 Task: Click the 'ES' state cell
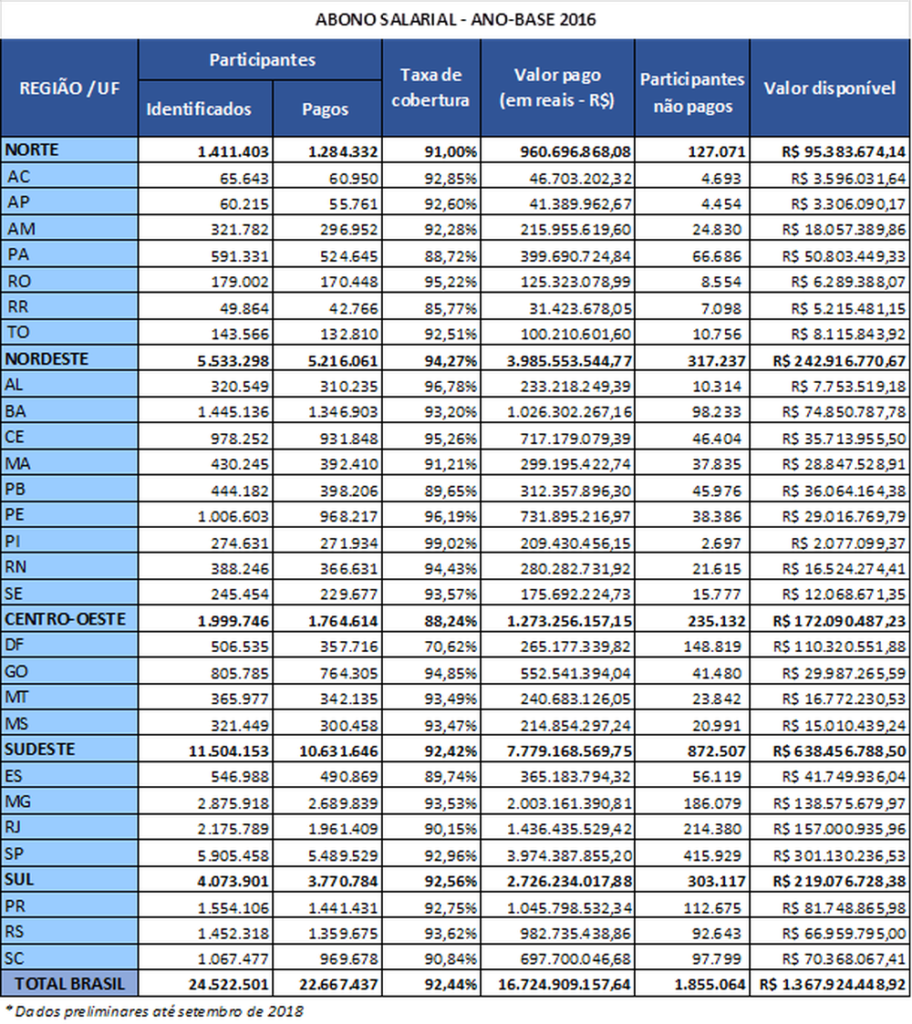[x=69, y=776]
